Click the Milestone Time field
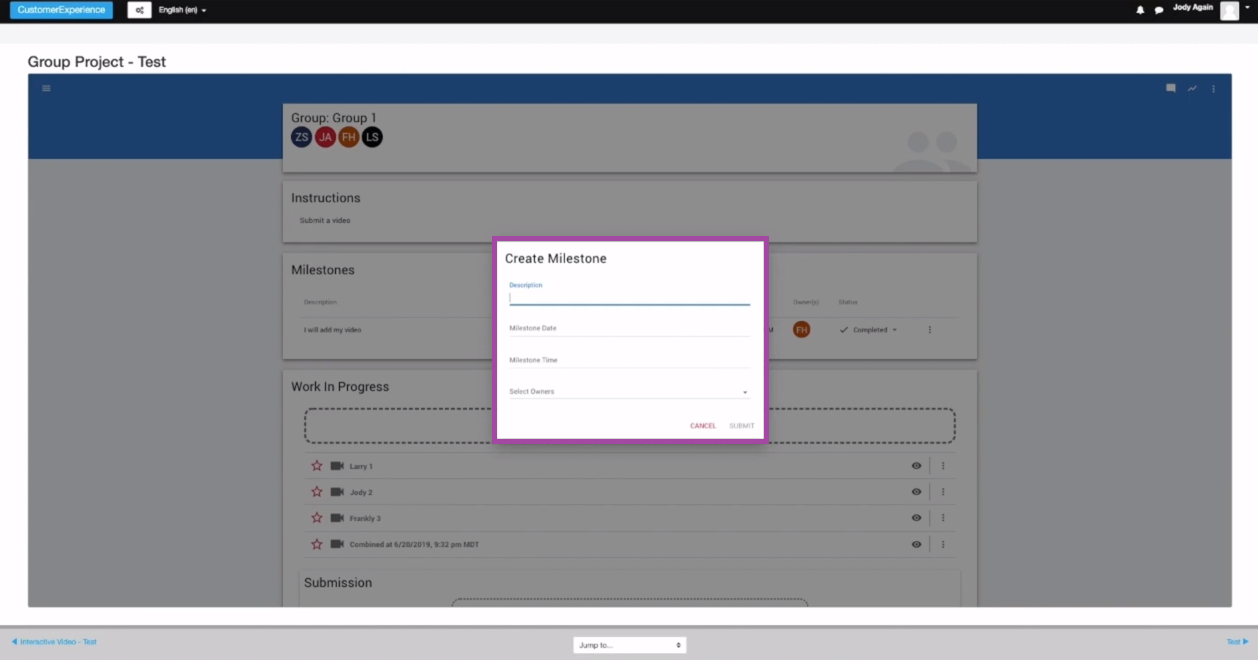Screen dimensions: 1258x660 click(x=629, y=360)
